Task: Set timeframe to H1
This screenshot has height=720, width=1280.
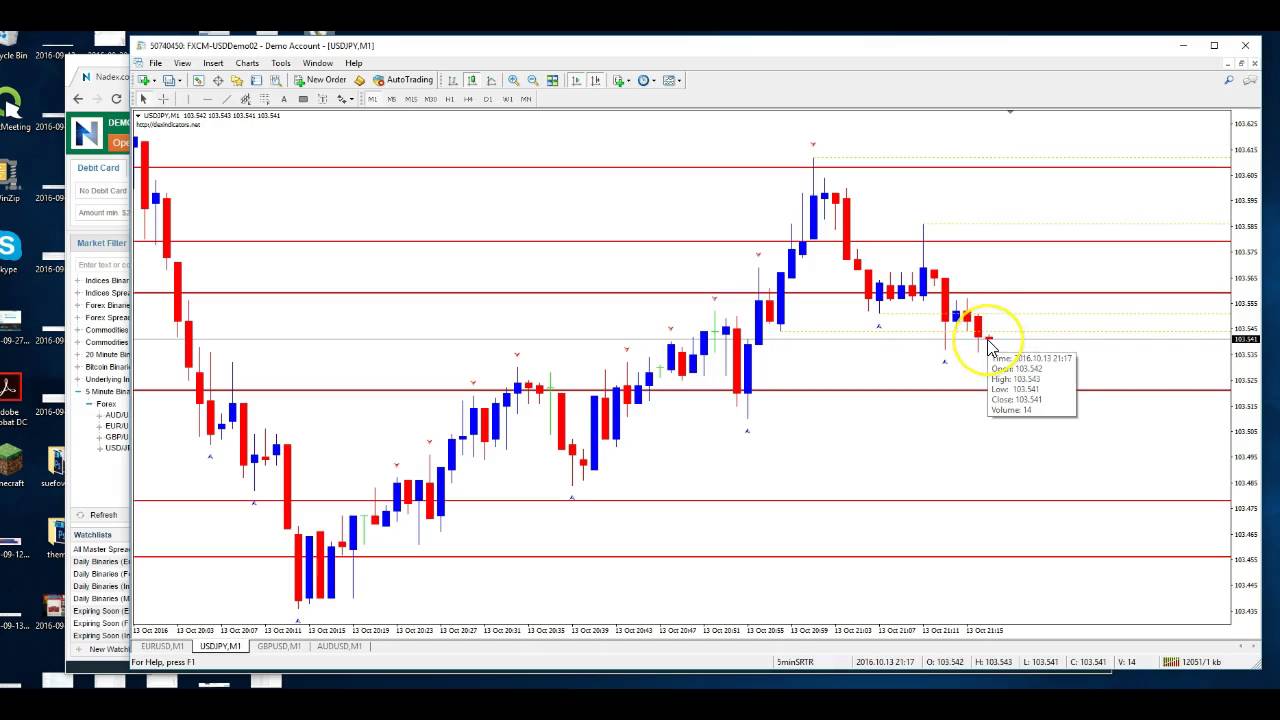Action: 450,99
